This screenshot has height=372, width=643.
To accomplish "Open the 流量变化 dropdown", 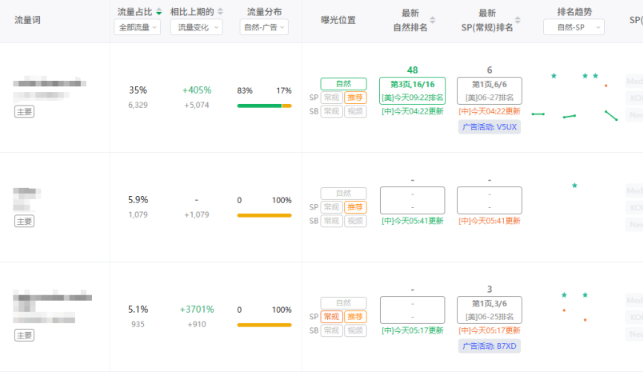I will [196, 27].
